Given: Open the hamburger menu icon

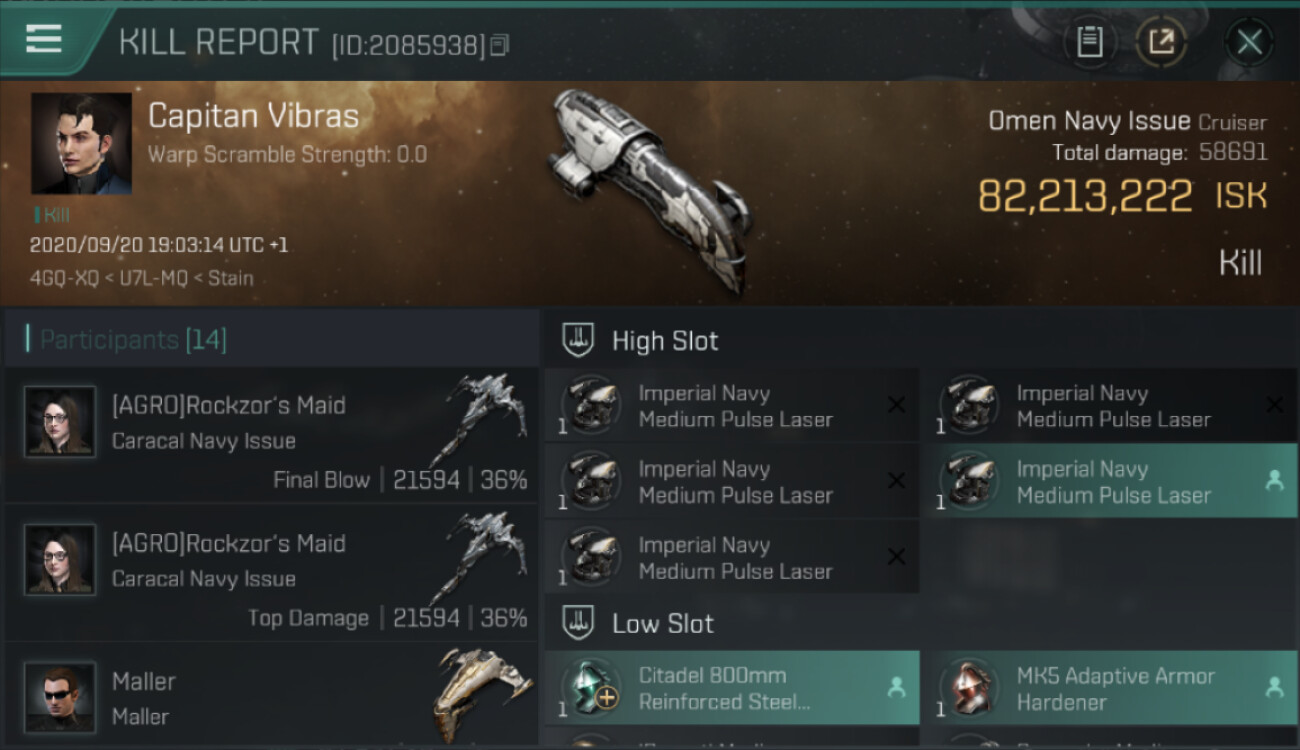Looking at the screenshot, I should pos(44,41).
